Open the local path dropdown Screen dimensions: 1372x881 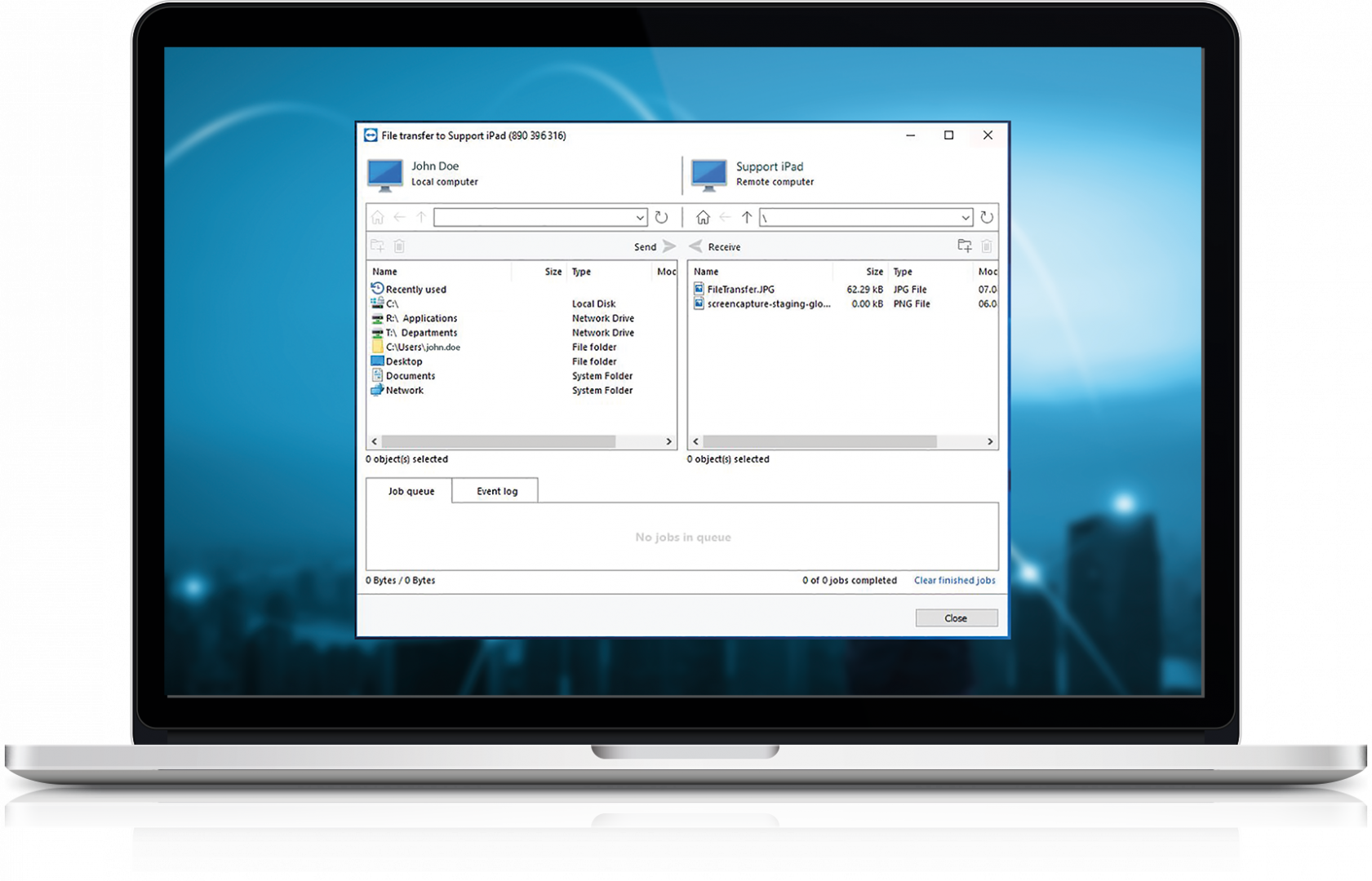[x=640, y=217]
